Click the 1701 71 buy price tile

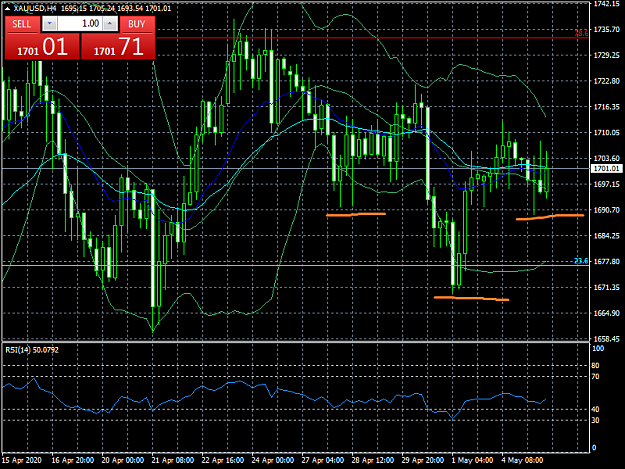(118, 47)
